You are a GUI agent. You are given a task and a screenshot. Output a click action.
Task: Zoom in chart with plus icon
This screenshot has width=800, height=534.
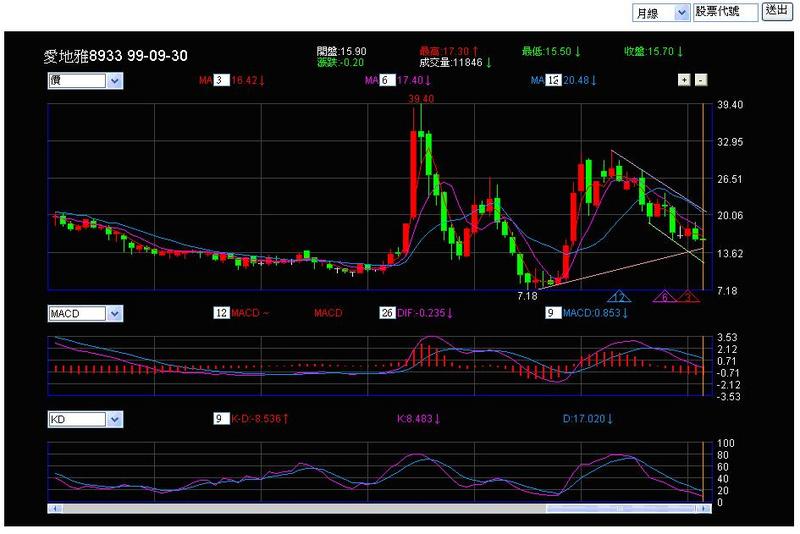[684, 80]
